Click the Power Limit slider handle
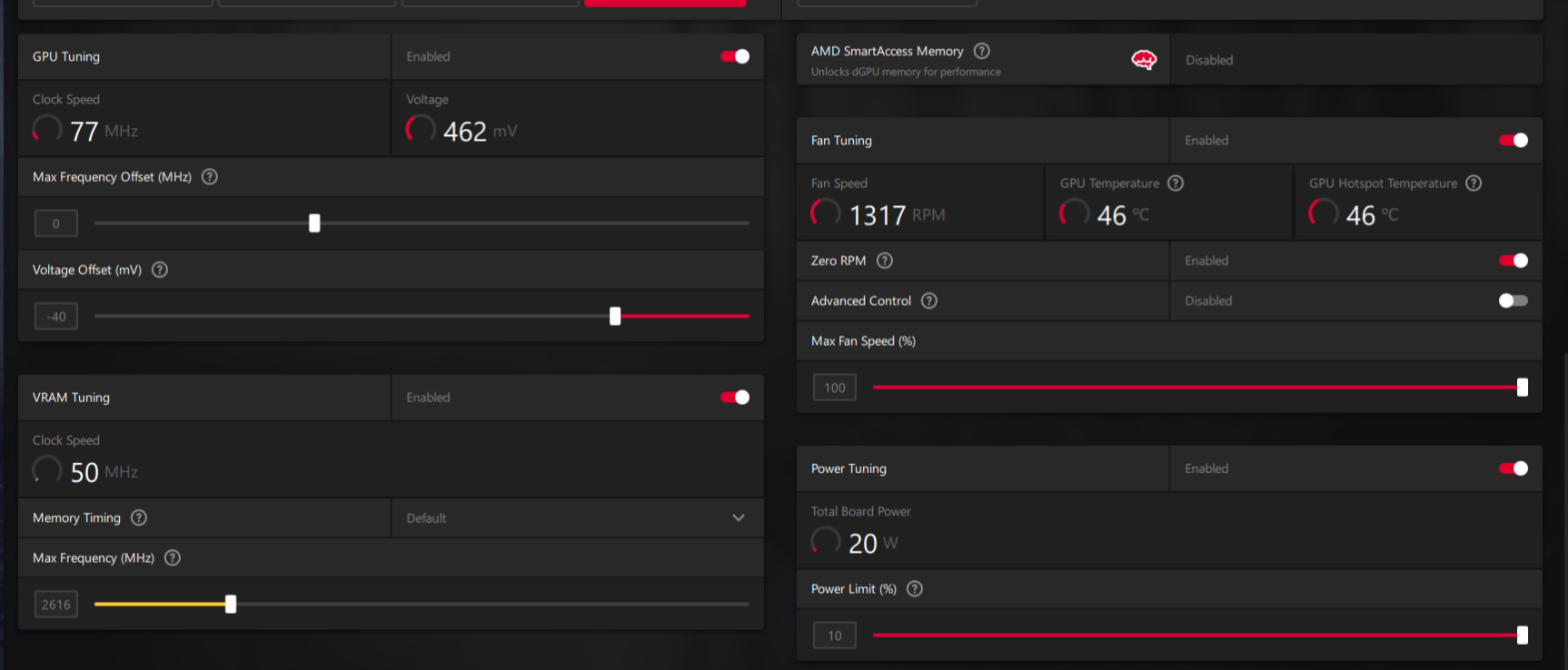Viewport: 1568px width, 670px height. pyautogui.click(x=1523, y=636)
